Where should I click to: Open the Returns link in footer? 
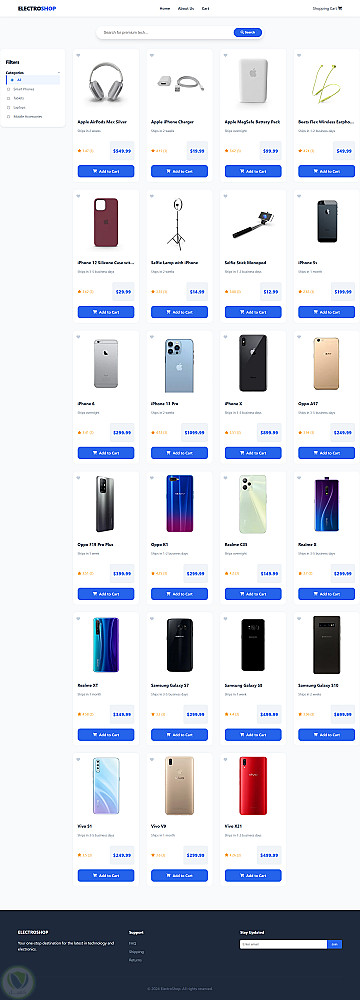click(135, 960)
